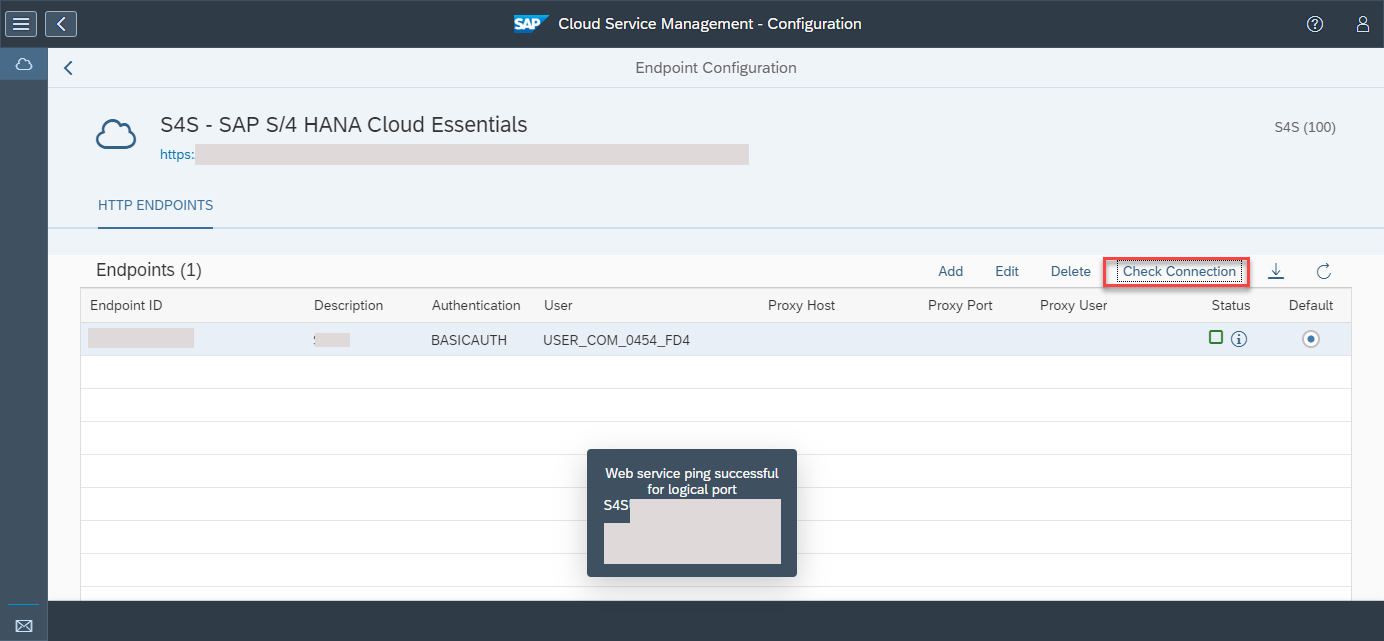Click the USER_COM_0454_FD4 user cell

point(617,340)
